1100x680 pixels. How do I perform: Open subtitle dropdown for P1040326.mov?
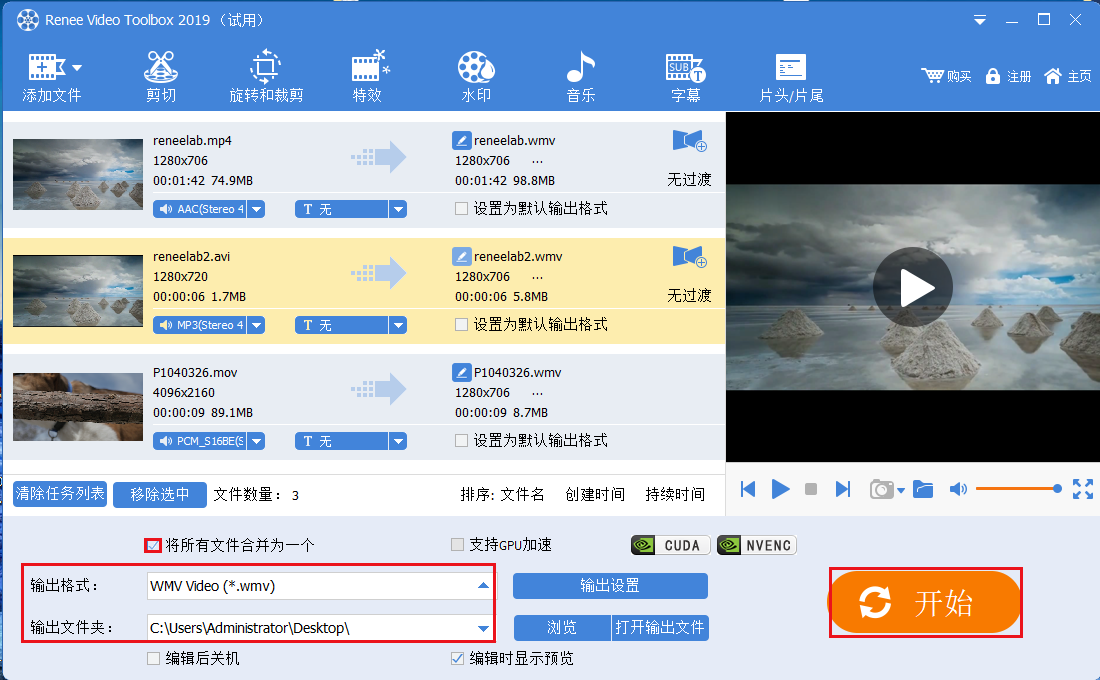pos(398,441)
